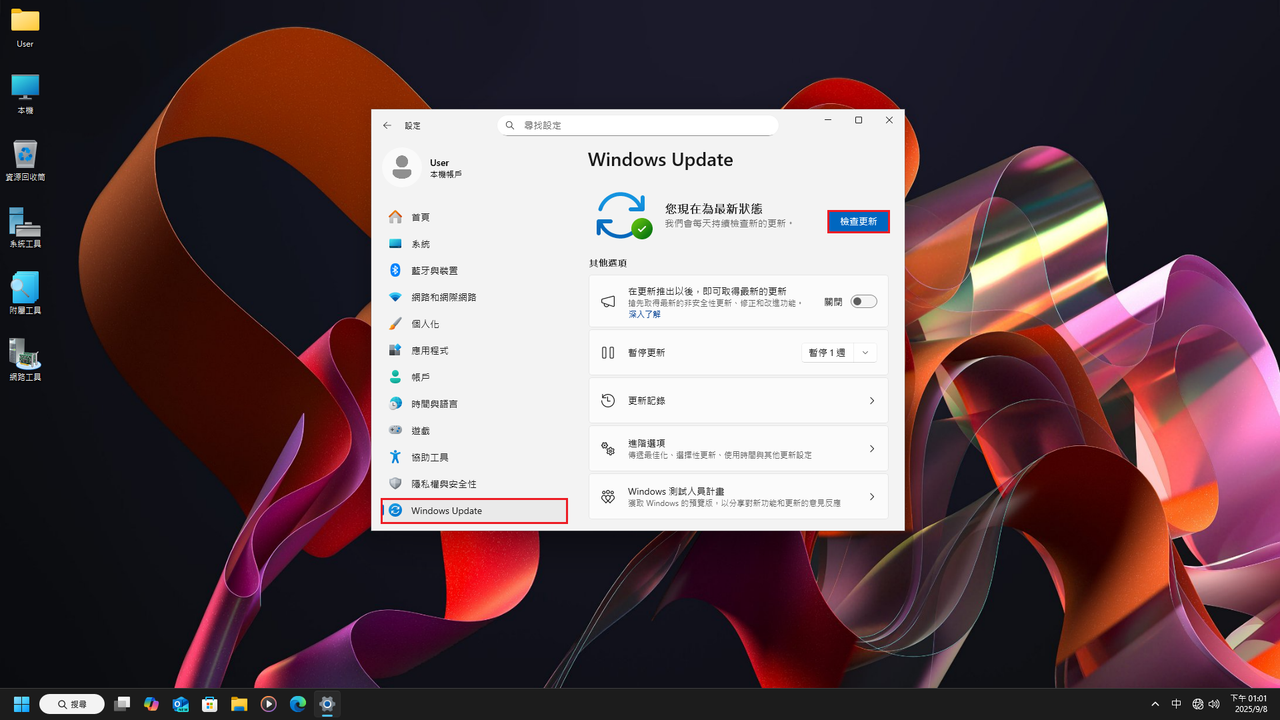The width and height of the screenshot is (1280, 720).
Task: Open Task View on the taskbar
Action: click(x=122, y=704)
